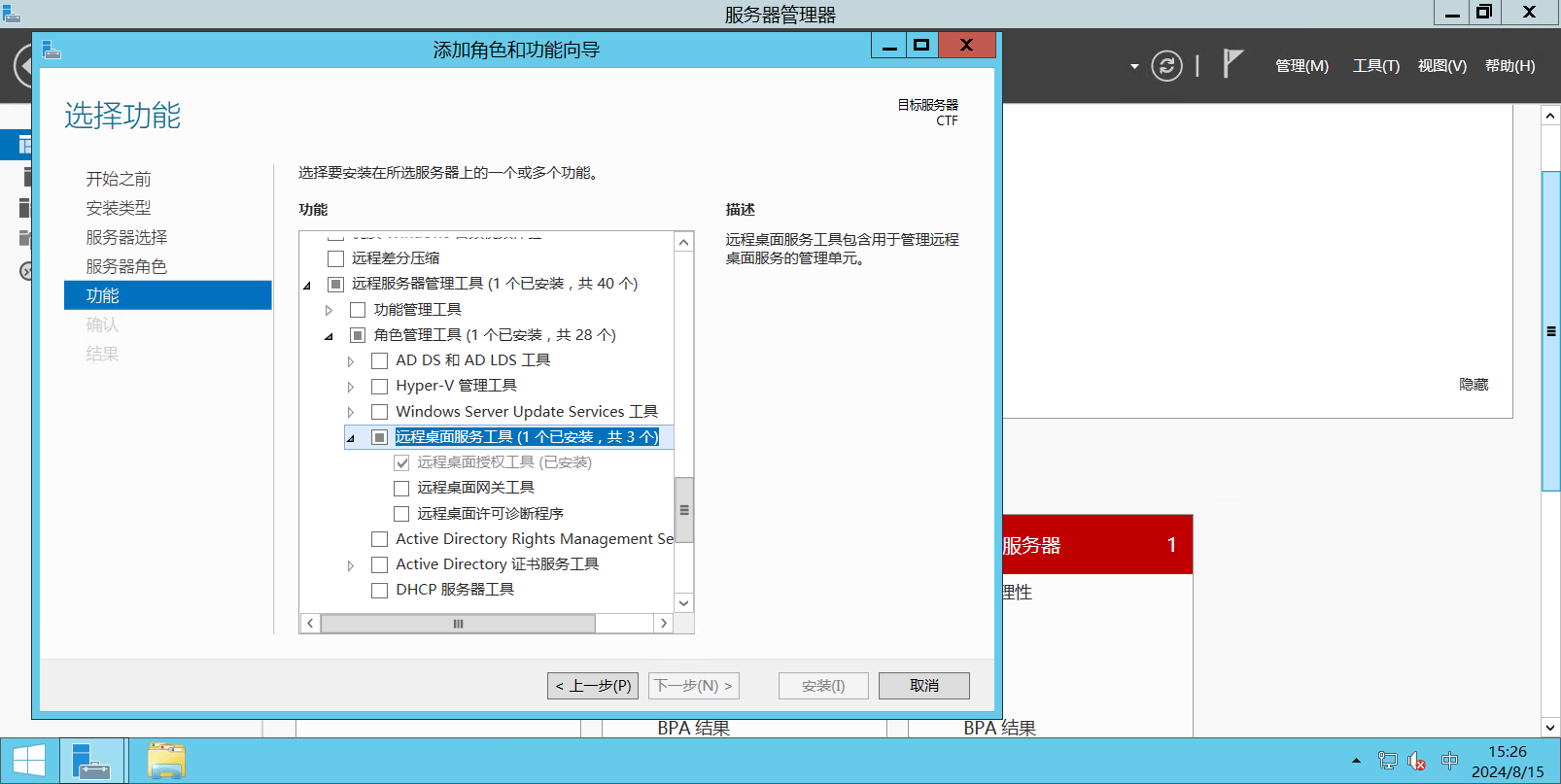
Task: Click the 取消 button
Action: (x=924, y=686)
